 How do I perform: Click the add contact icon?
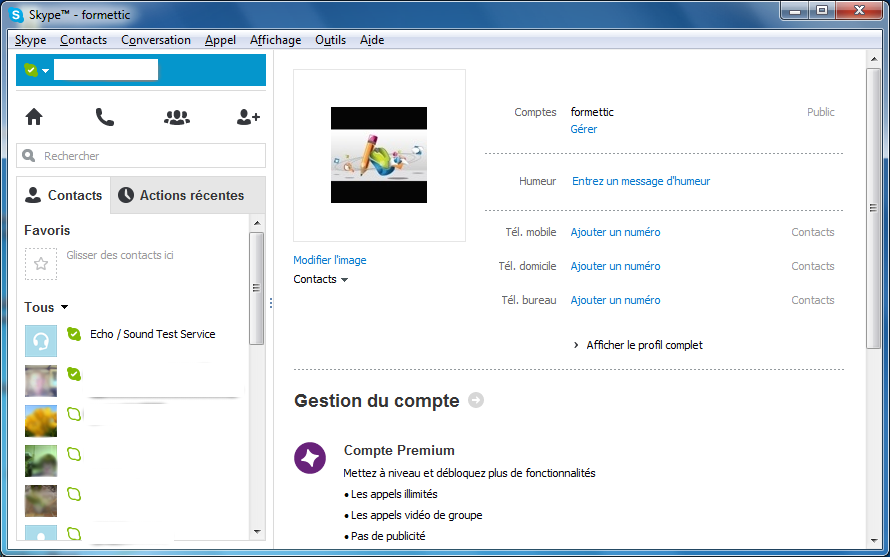[x=248, y=117]
